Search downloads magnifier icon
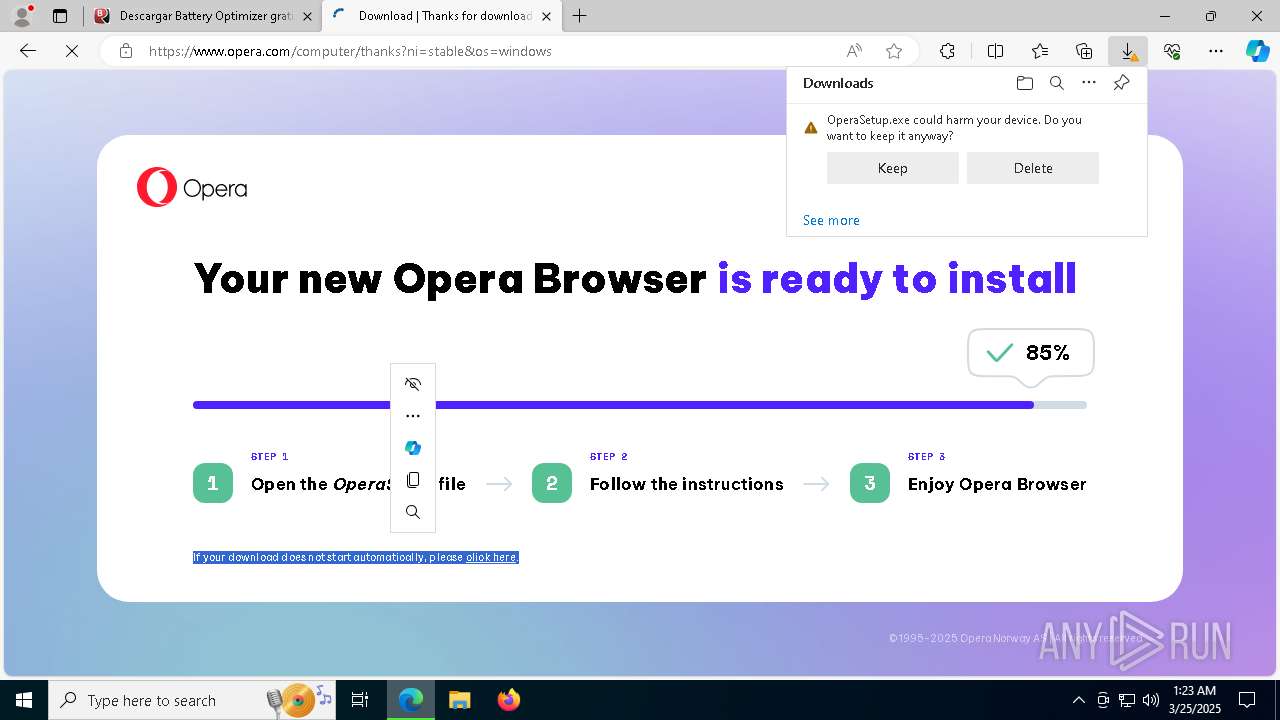The height and width of the screenshot is (720, 1280). (x=1057, y=83)
